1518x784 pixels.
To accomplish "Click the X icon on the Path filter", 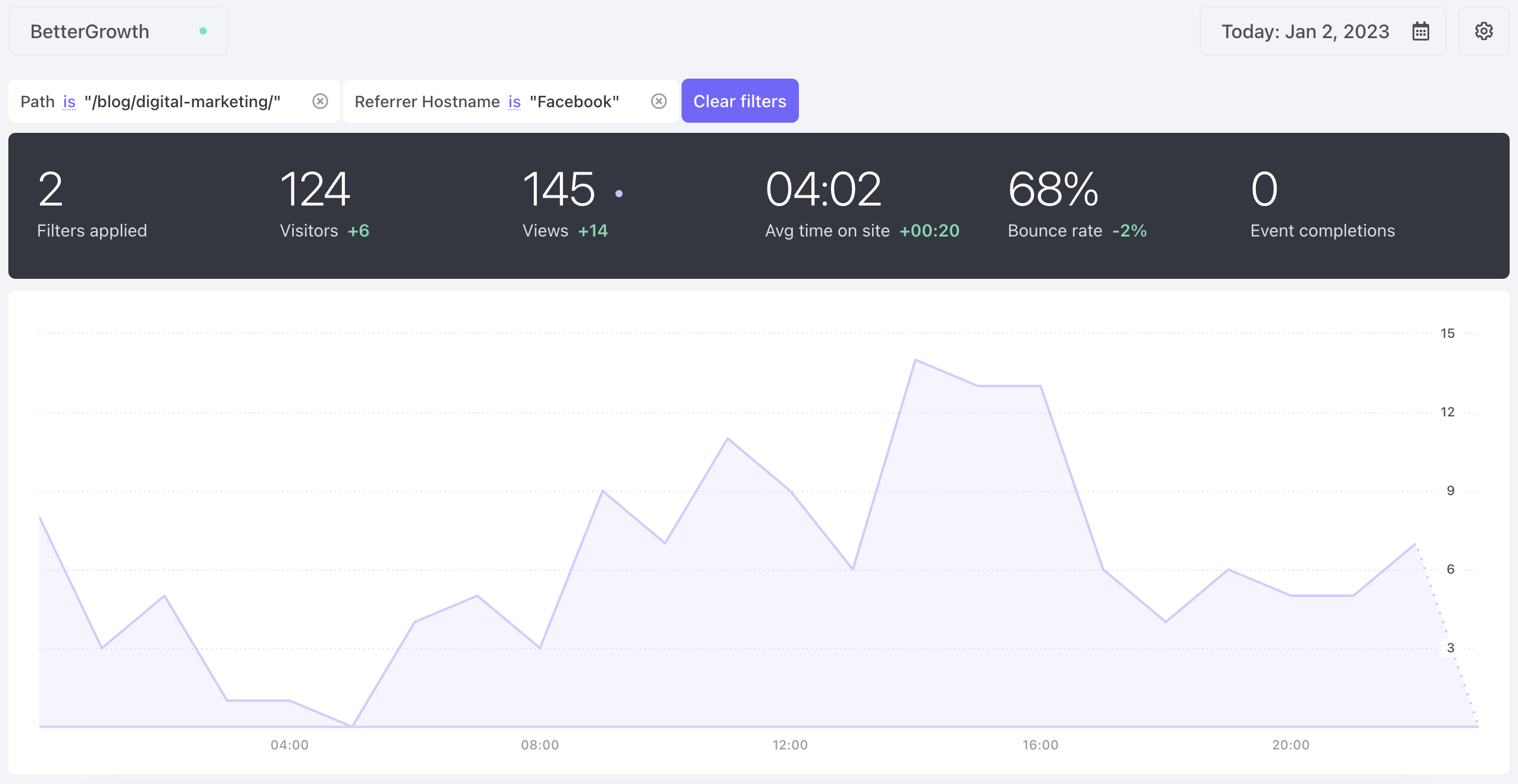I will click(x=320, y=100).
